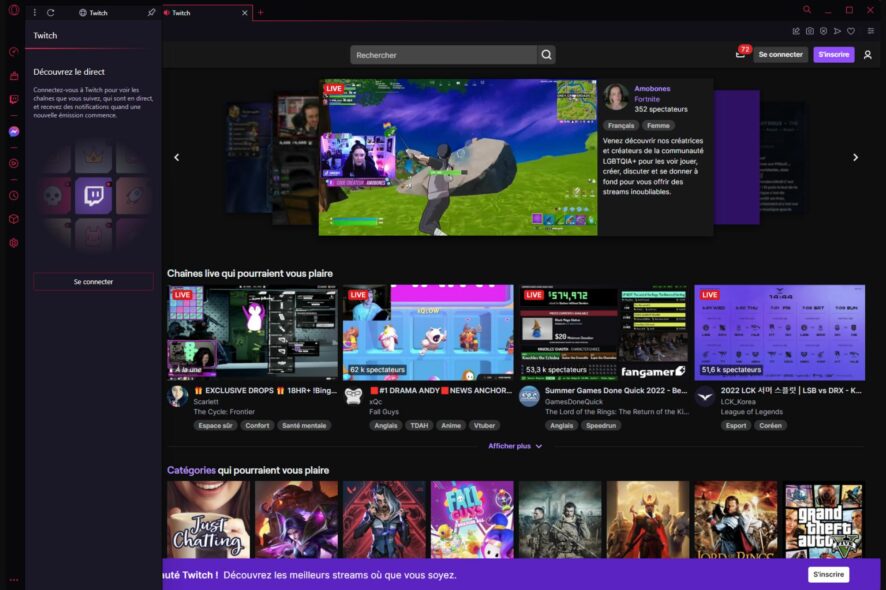This screenshot has height=590, width=886.
Task: Submit search with Twitch magnifier button
Action: (546, 55)
